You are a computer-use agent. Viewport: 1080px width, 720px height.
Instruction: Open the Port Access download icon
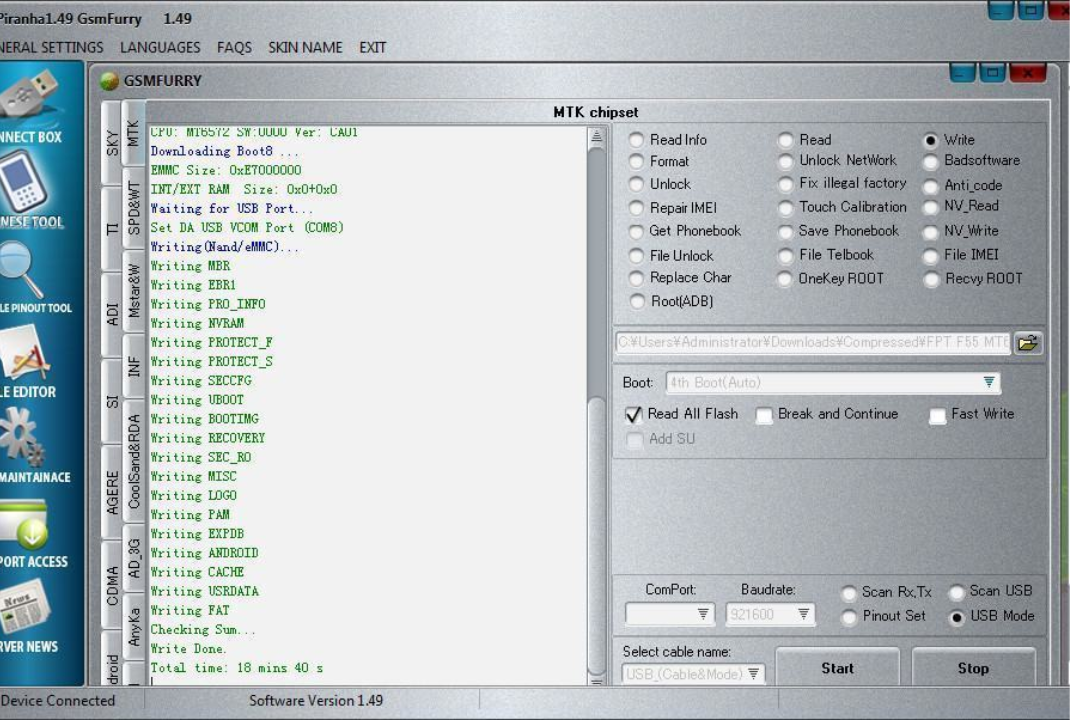click(x=25, y=525)
